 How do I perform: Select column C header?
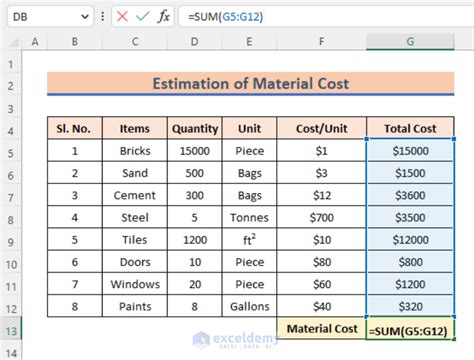(x=135, y=42)
